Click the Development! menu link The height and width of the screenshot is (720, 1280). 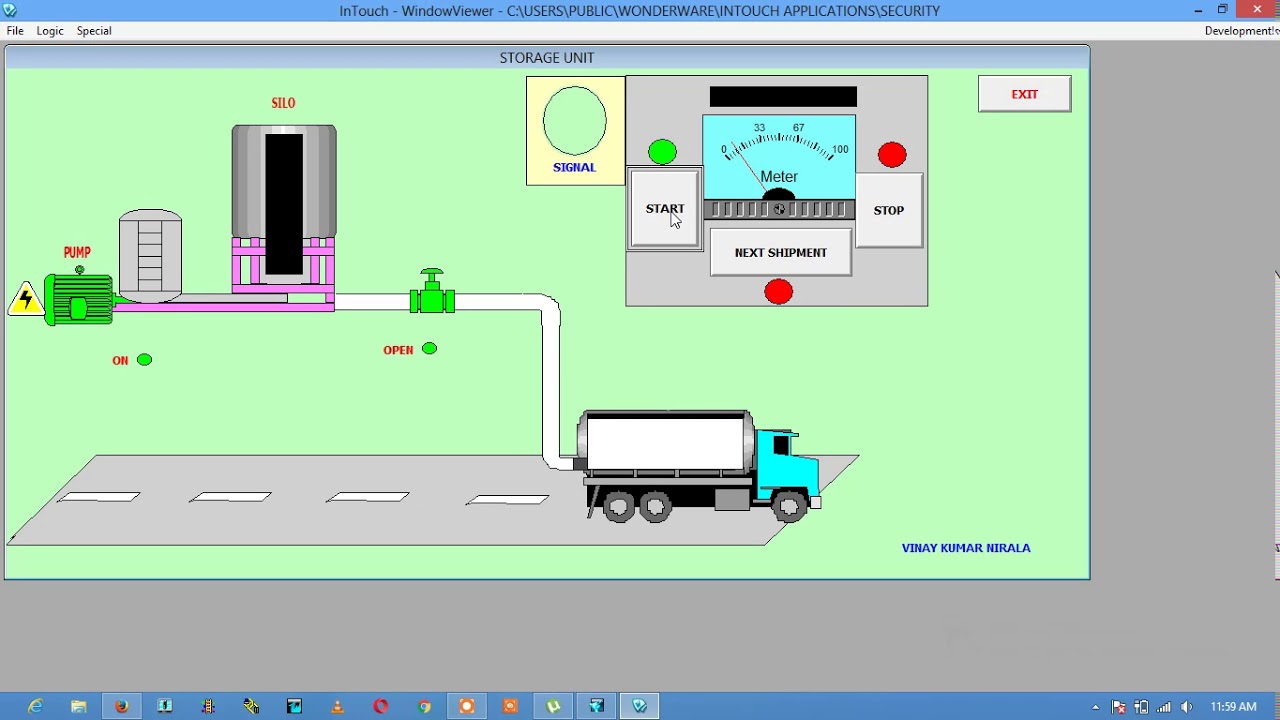pyautogui.click(x=1241, y=31)
